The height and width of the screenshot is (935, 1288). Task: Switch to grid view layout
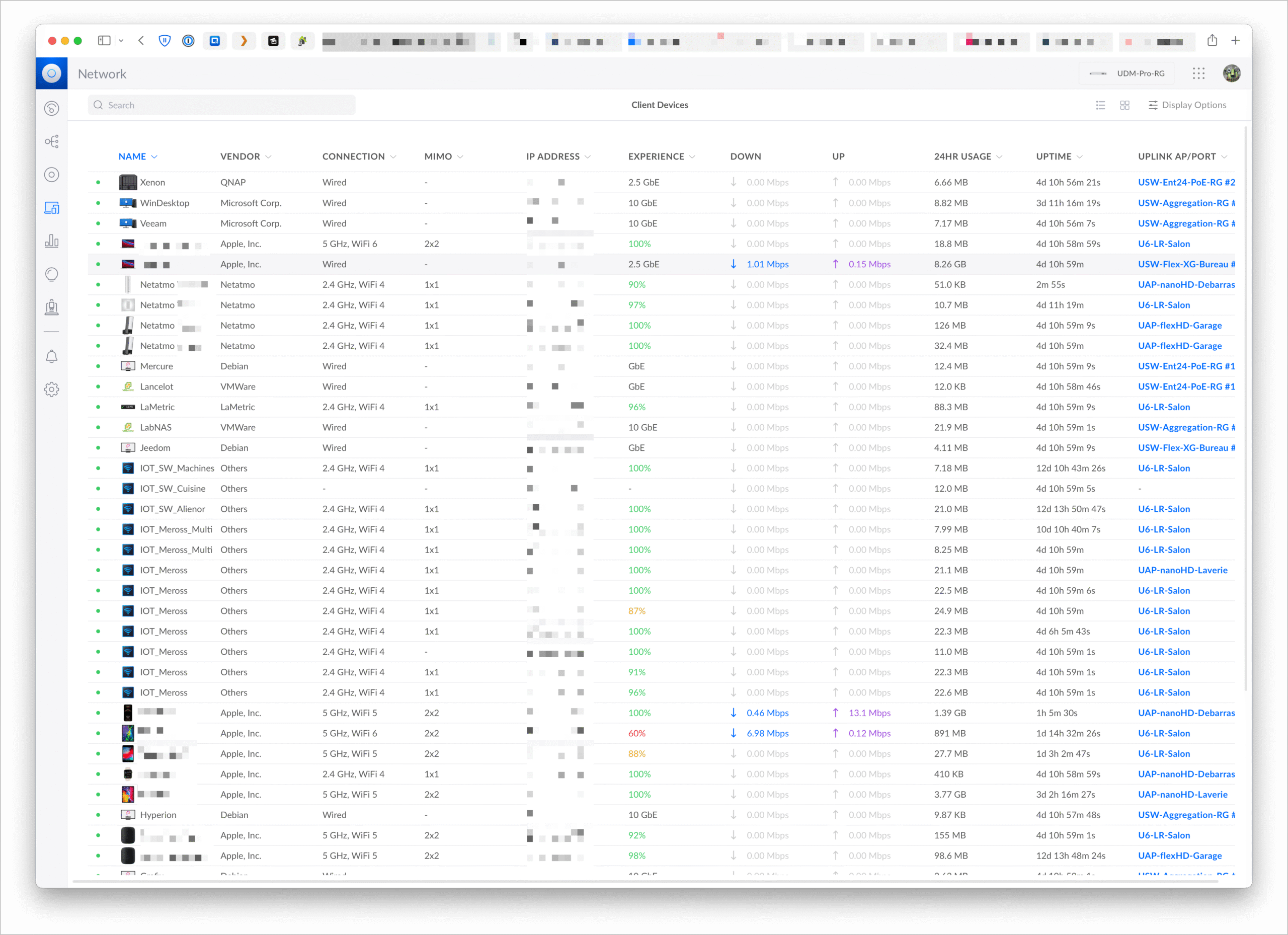pyautogui.click(x=1124, y=105)
